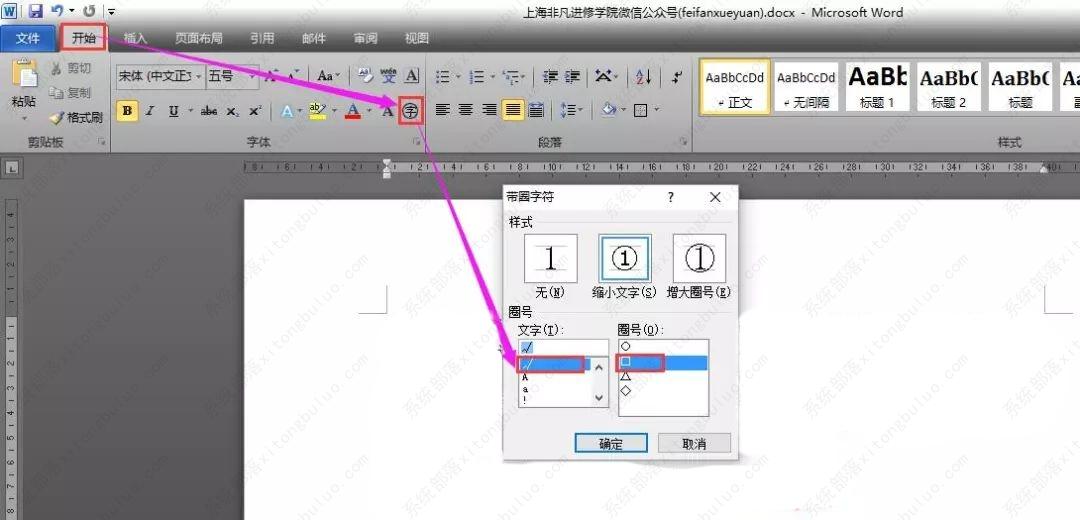Click the 格式刷 (Format Painter) button

coord(76,118)
